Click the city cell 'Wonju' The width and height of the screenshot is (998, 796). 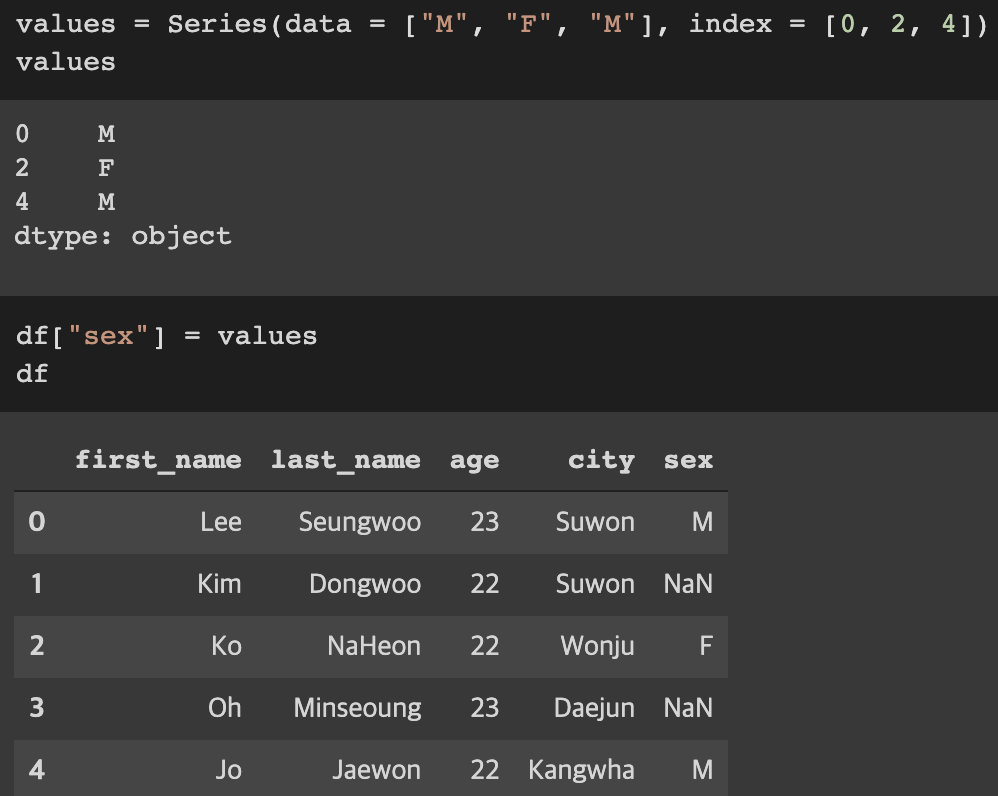tap(597, 646)
